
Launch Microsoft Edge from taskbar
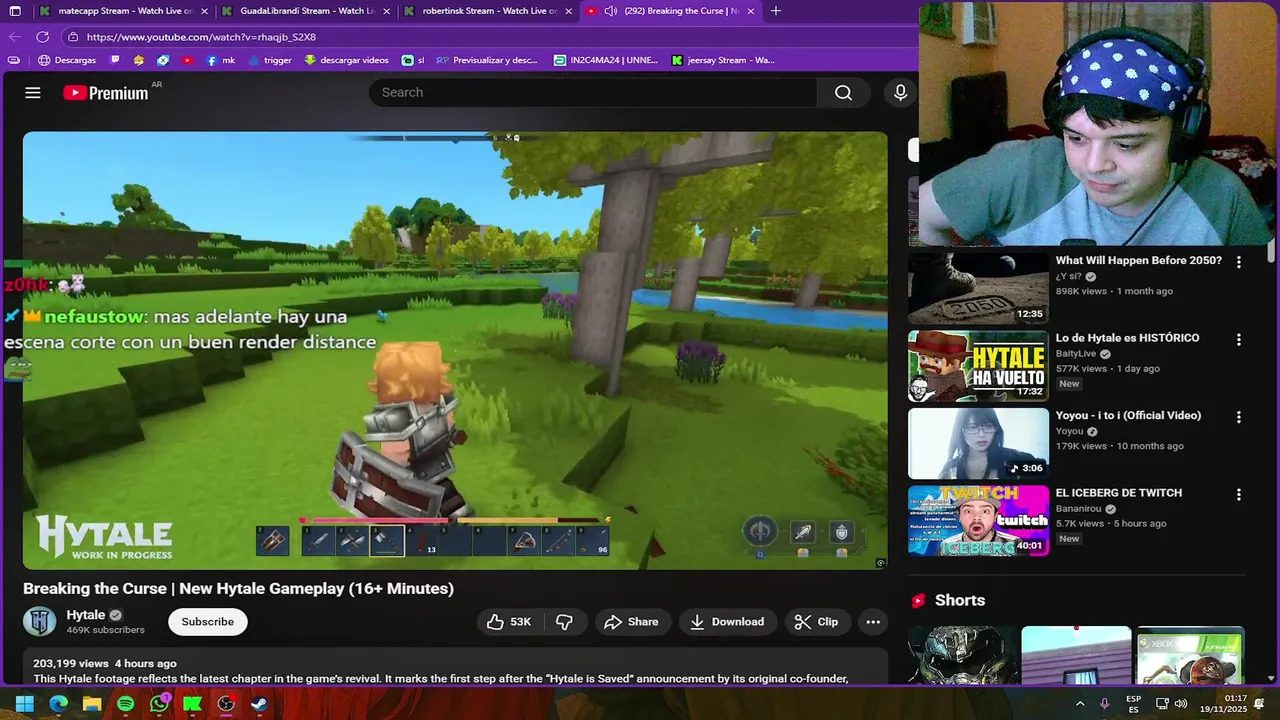tap(58, 704)
